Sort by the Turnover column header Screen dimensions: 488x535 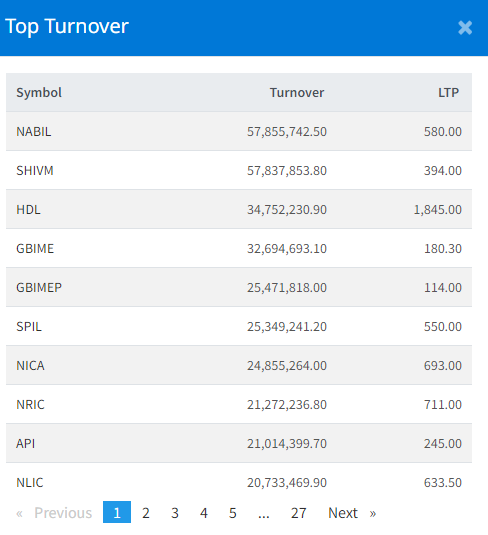coord(297,92)
